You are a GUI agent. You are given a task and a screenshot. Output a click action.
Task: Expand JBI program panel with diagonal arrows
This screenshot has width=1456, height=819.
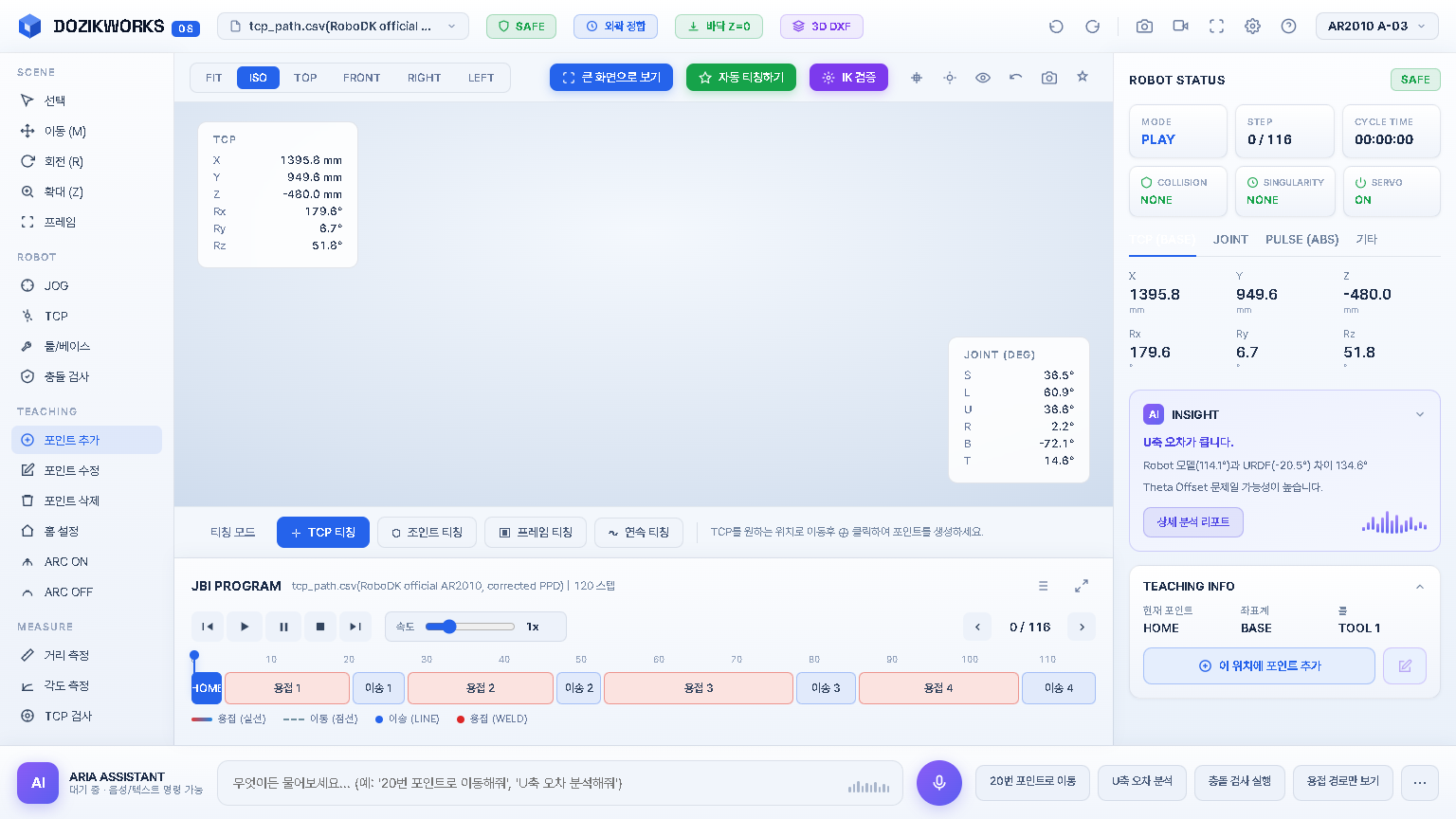coord(1082,586)
